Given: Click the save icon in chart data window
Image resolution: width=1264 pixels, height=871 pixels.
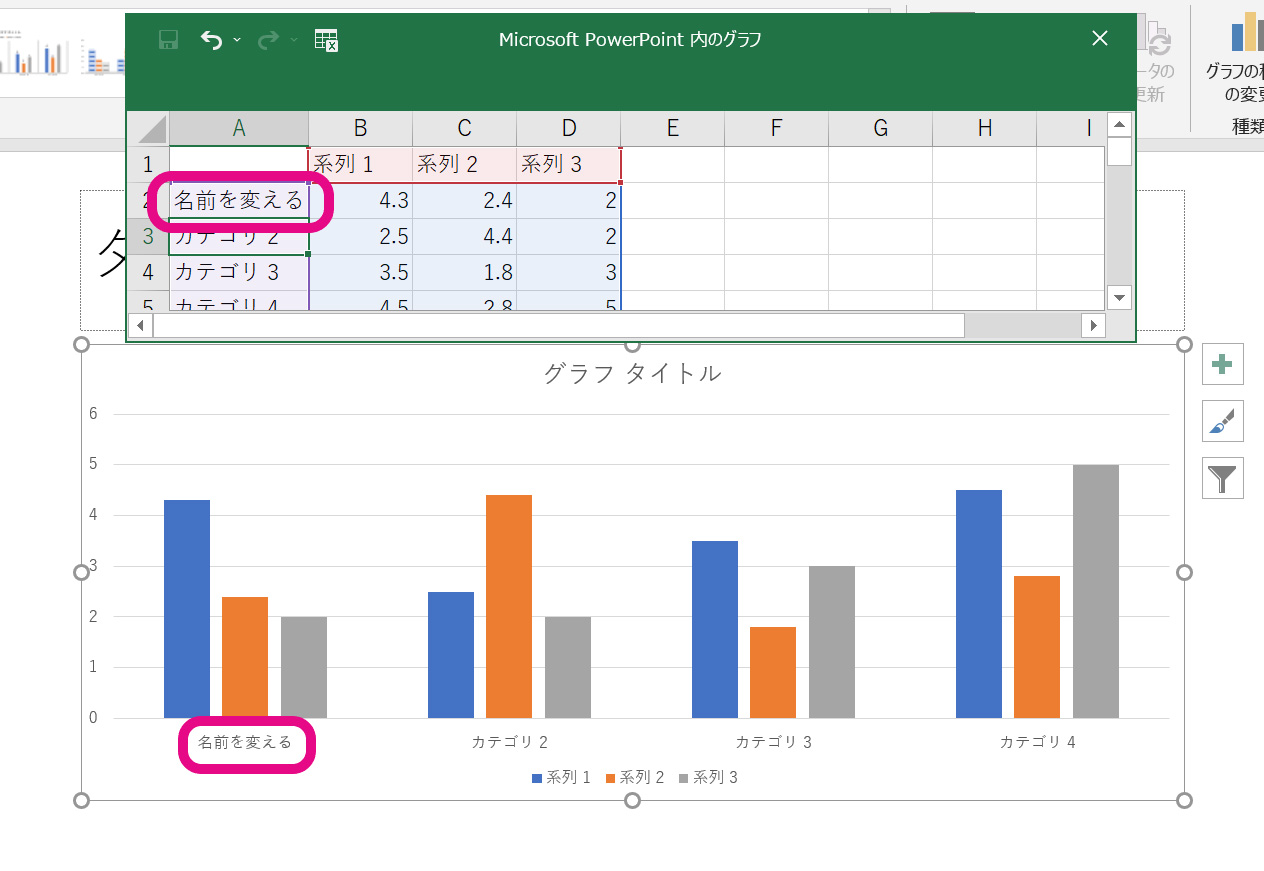Looking at the screenshot, I should 169,40.
